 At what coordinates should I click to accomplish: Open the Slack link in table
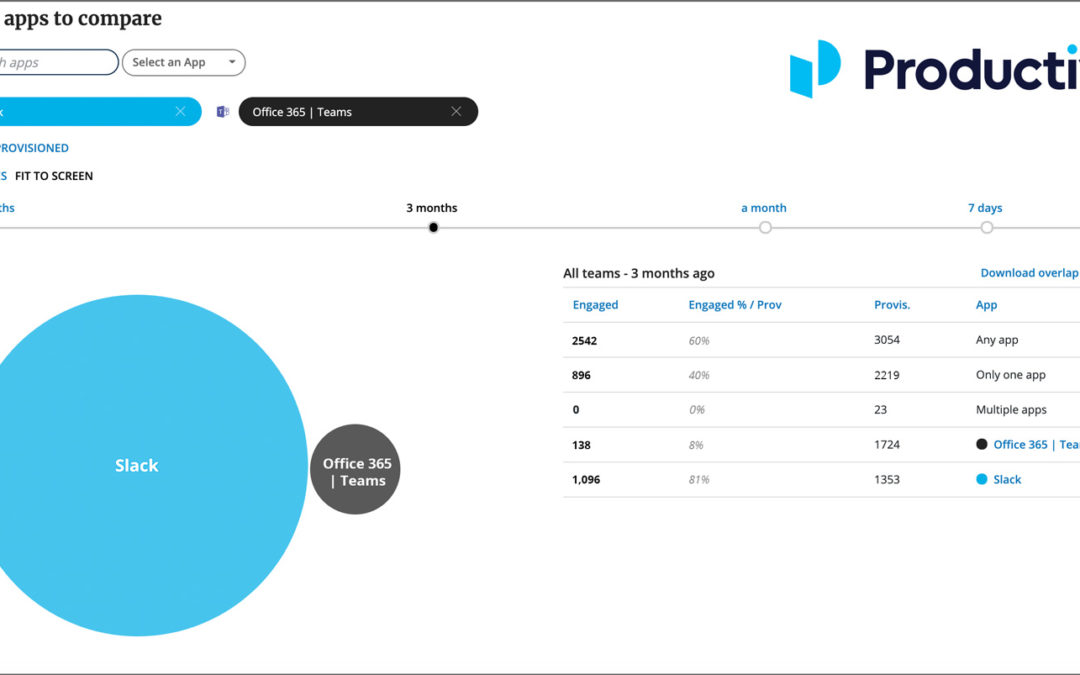pyautogui.click(x=1007, y=479)
